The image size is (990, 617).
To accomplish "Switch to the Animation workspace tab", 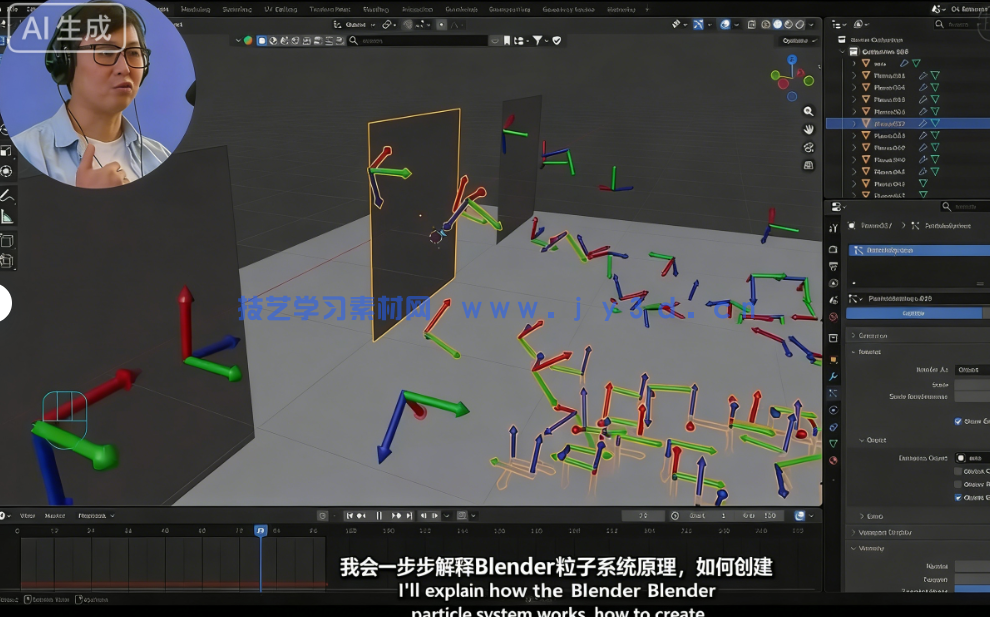I will [x=418, y=8].
